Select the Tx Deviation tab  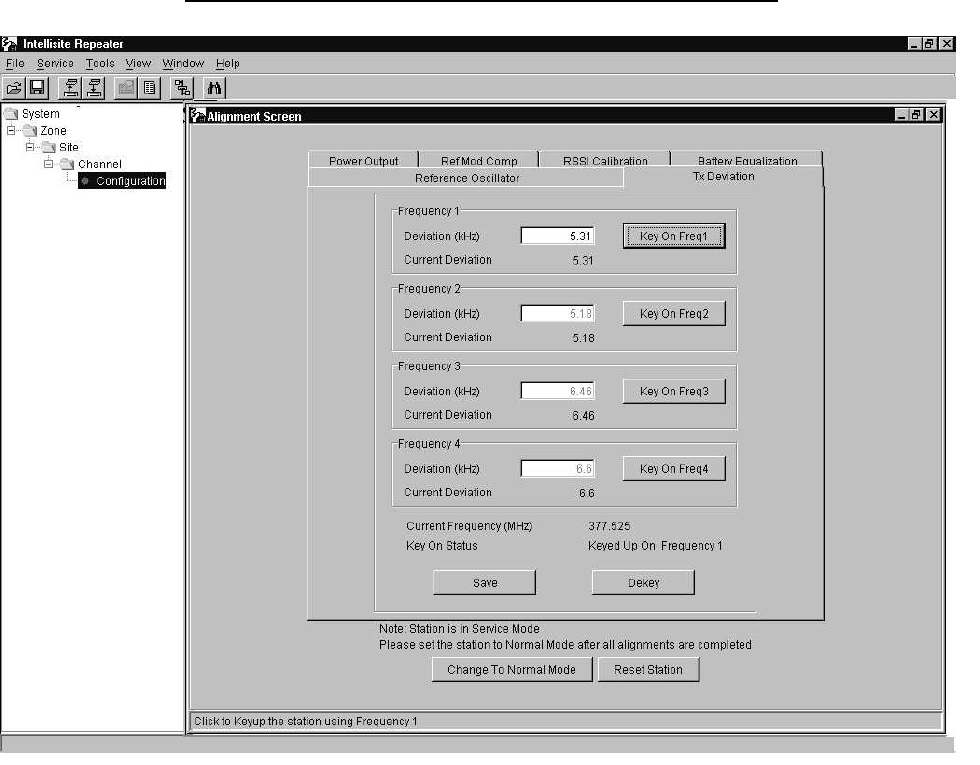(x=723, y=177)
